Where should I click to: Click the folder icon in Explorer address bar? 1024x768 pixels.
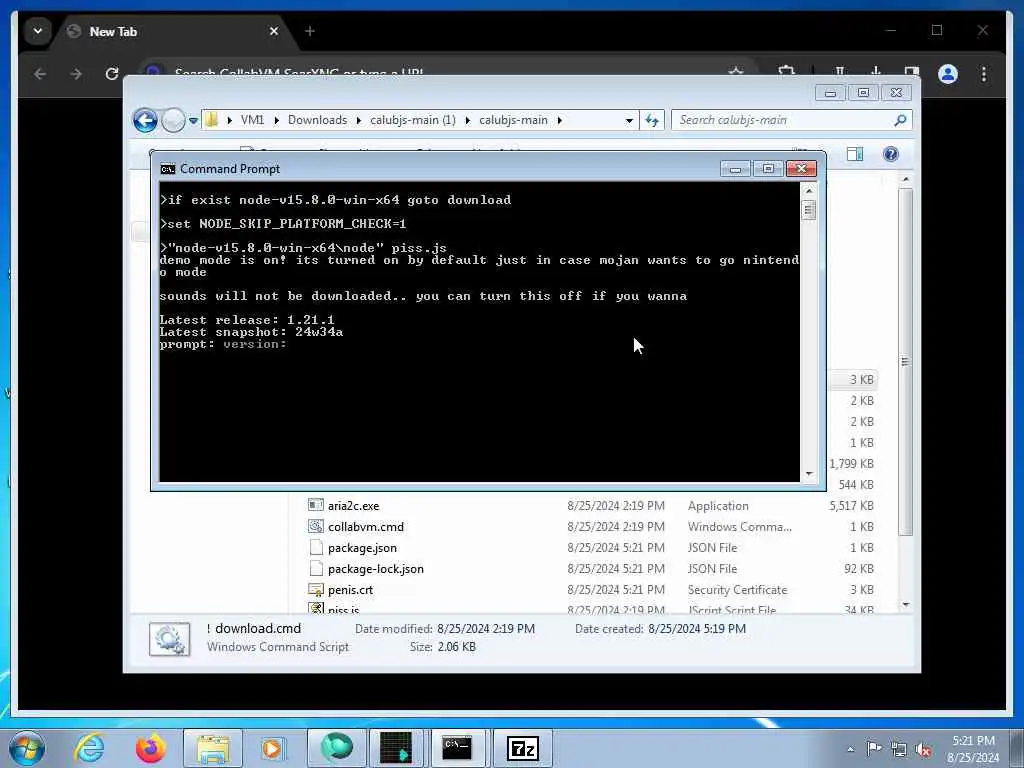[212, 120]
